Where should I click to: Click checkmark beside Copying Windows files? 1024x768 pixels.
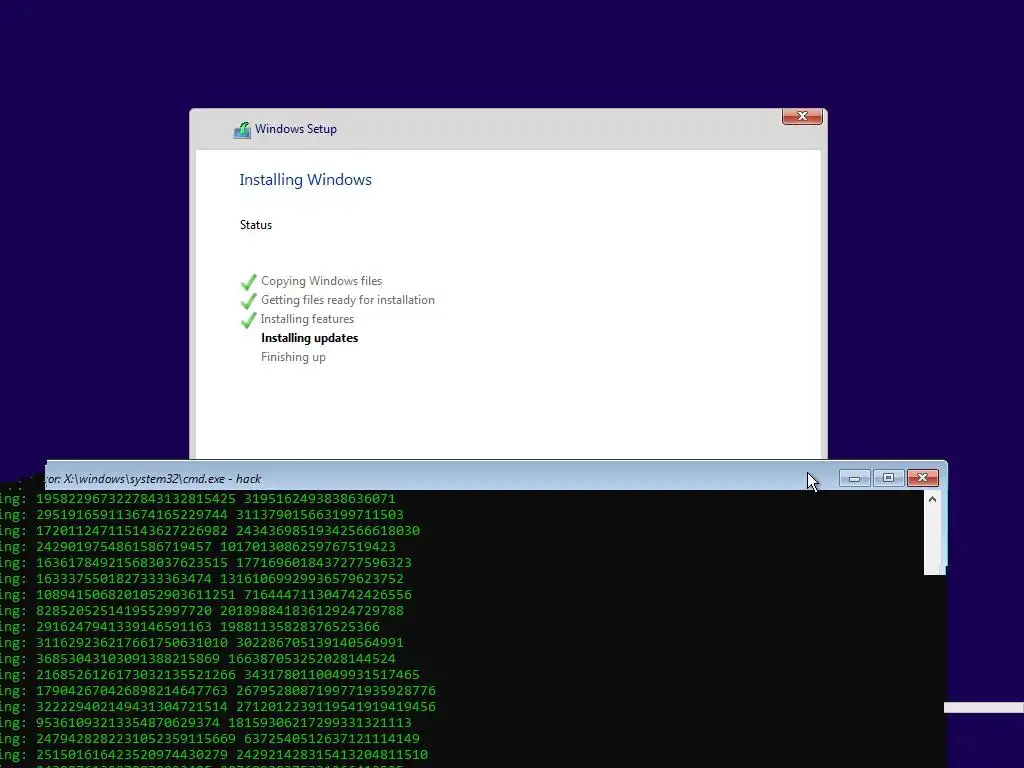point(248,282)
